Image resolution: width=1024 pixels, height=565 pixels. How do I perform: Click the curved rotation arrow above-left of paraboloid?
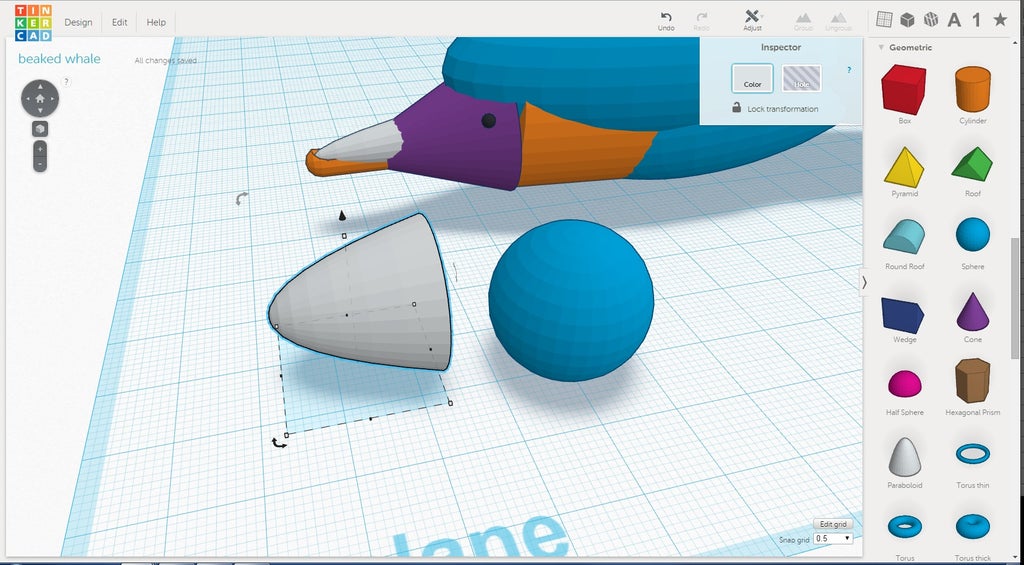pos(242,198)
